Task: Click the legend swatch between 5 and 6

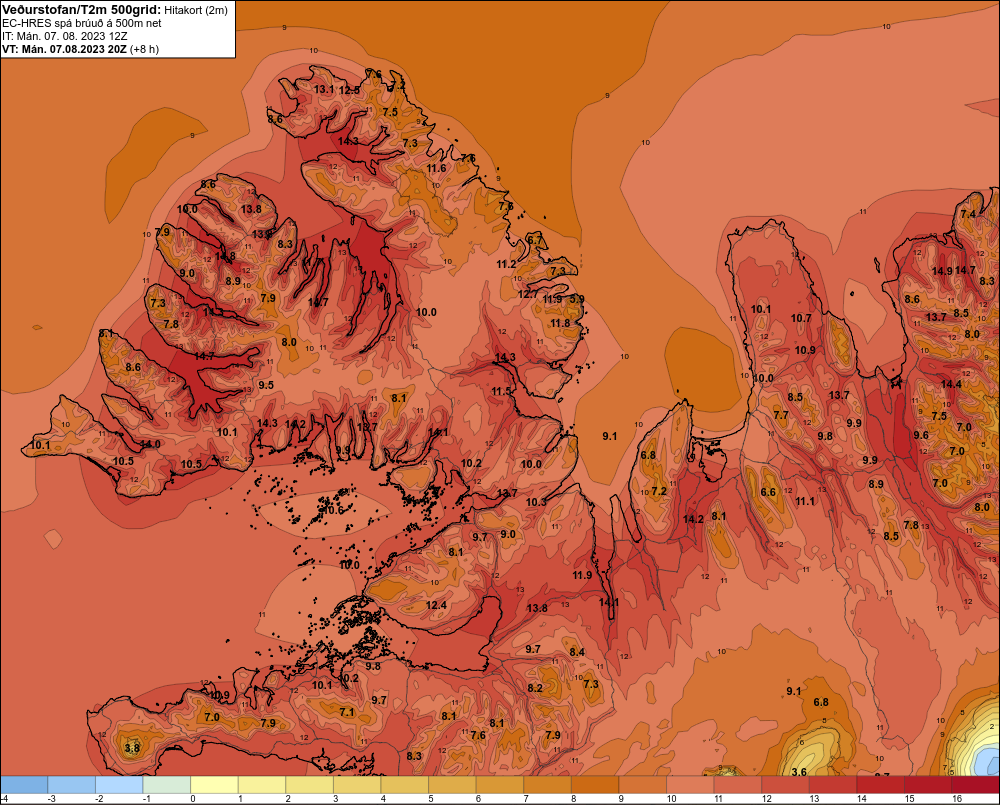Action: point(452,784)
